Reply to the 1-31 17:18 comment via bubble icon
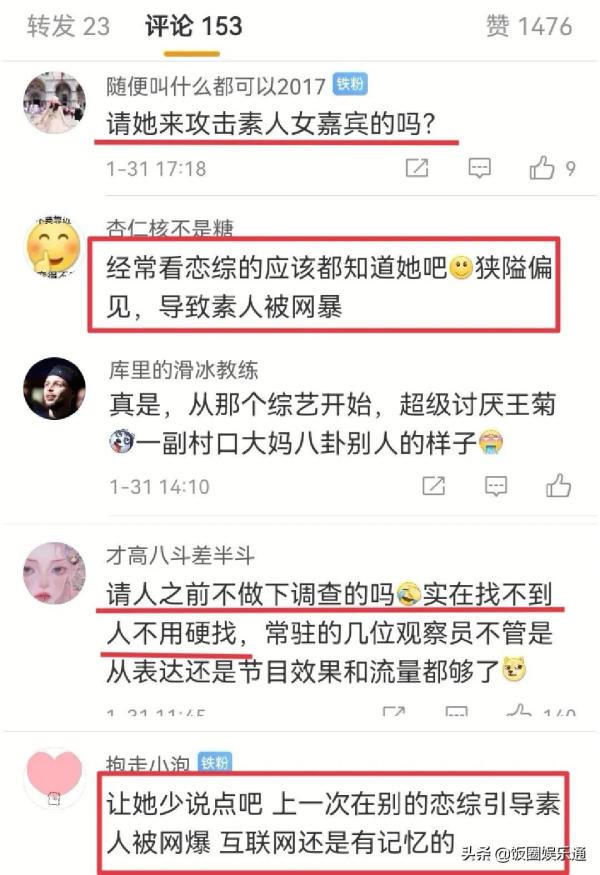 [x=479, y=167]
